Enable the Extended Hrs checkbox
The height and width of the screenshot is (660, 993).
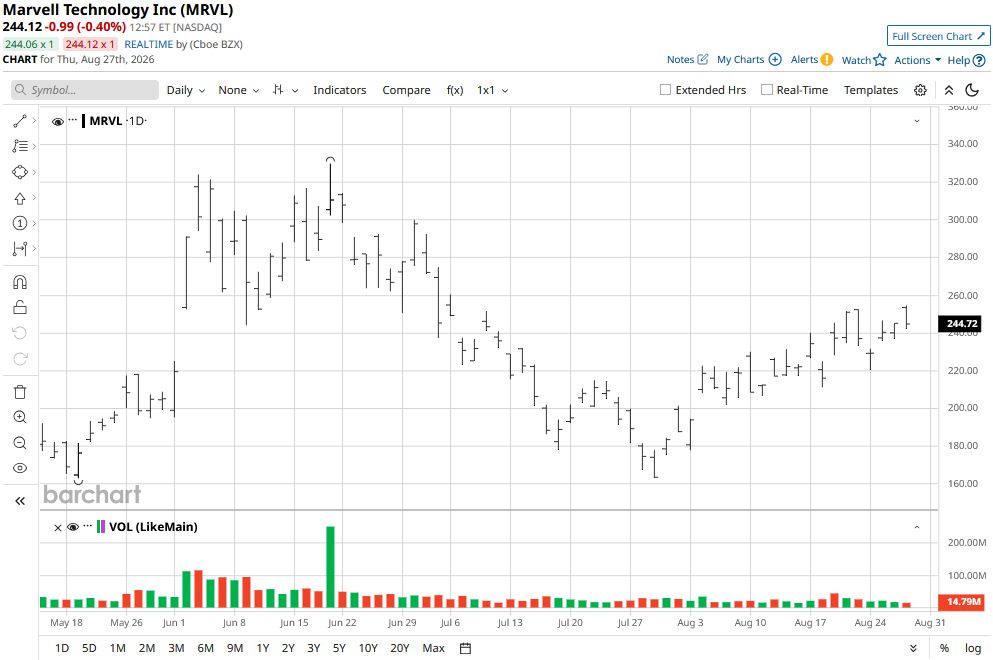(x=665, y=90)
